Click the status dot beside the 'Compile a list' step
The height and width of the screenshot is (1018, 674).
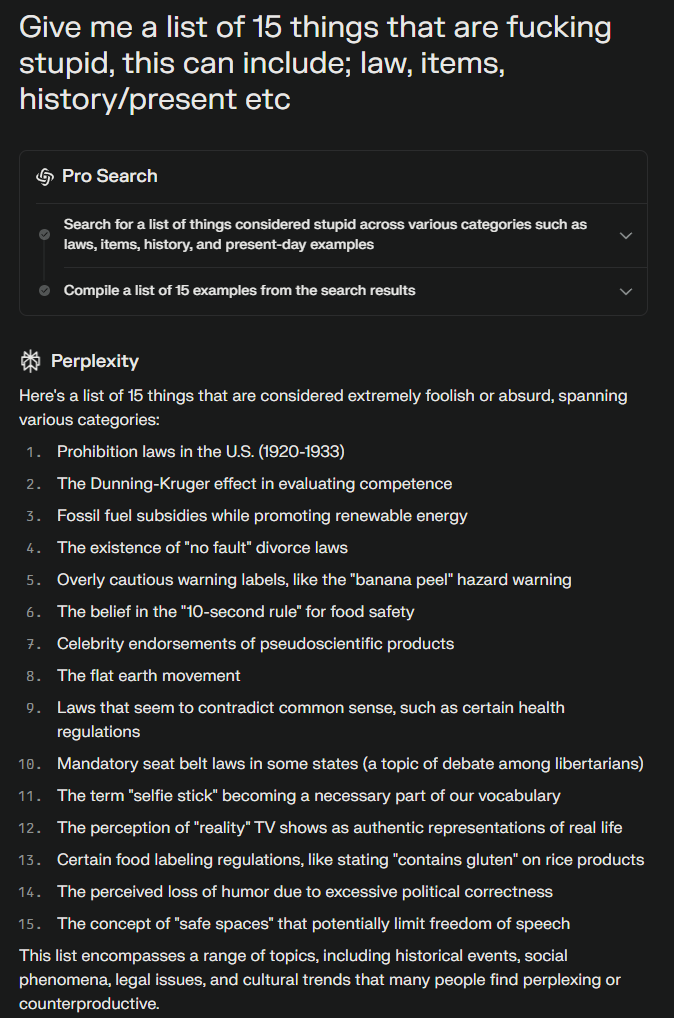coord(44,291)
